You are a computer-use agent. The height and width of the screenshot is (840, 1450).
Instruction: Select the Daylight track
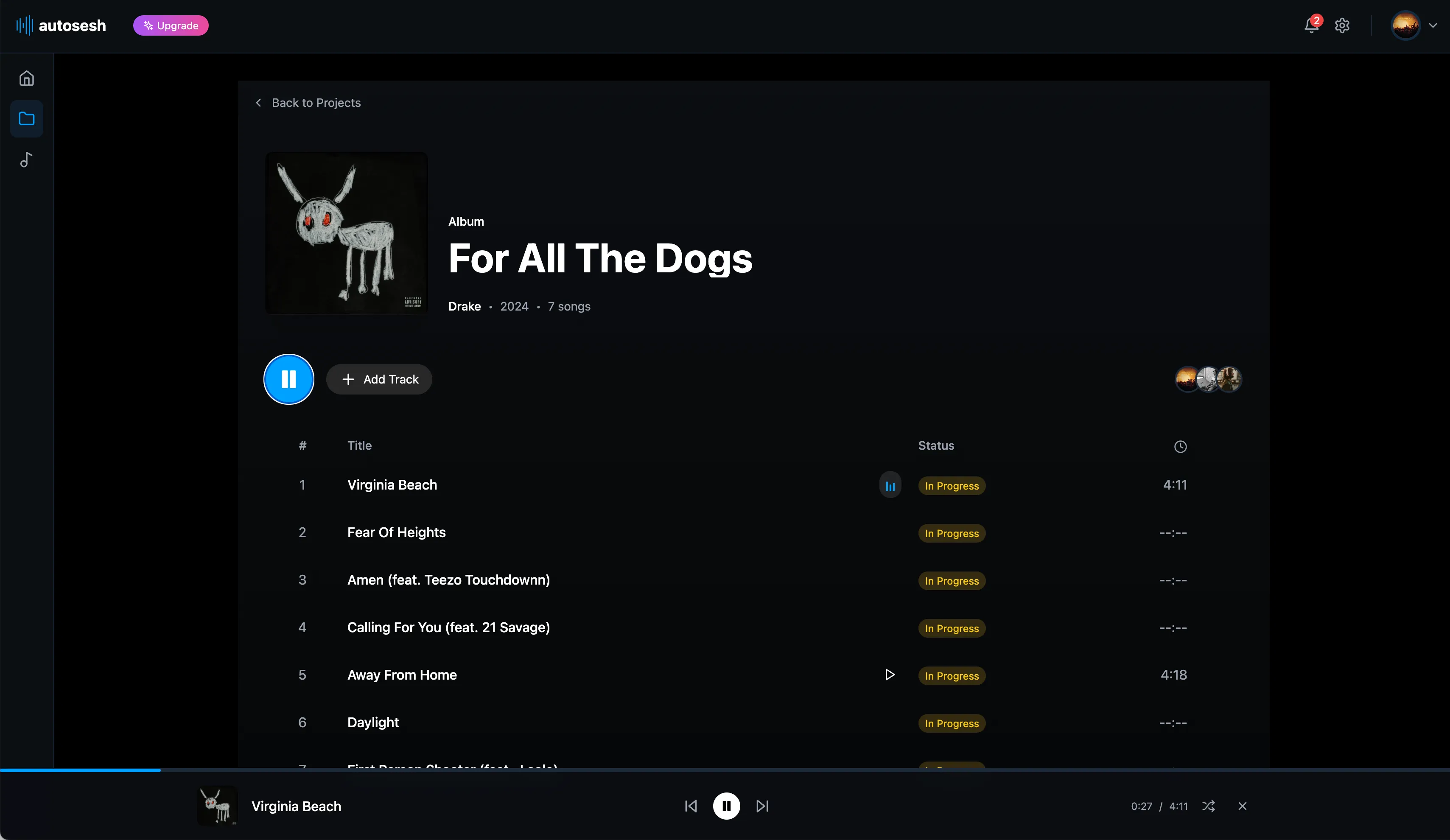pyautogui.click(x=373, y=722)
